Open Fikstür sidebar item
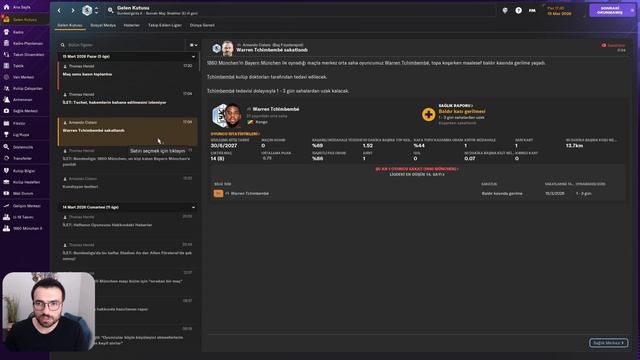Viewport: 640px width, 360px height. pyautogui.click(x=19, y=123)
